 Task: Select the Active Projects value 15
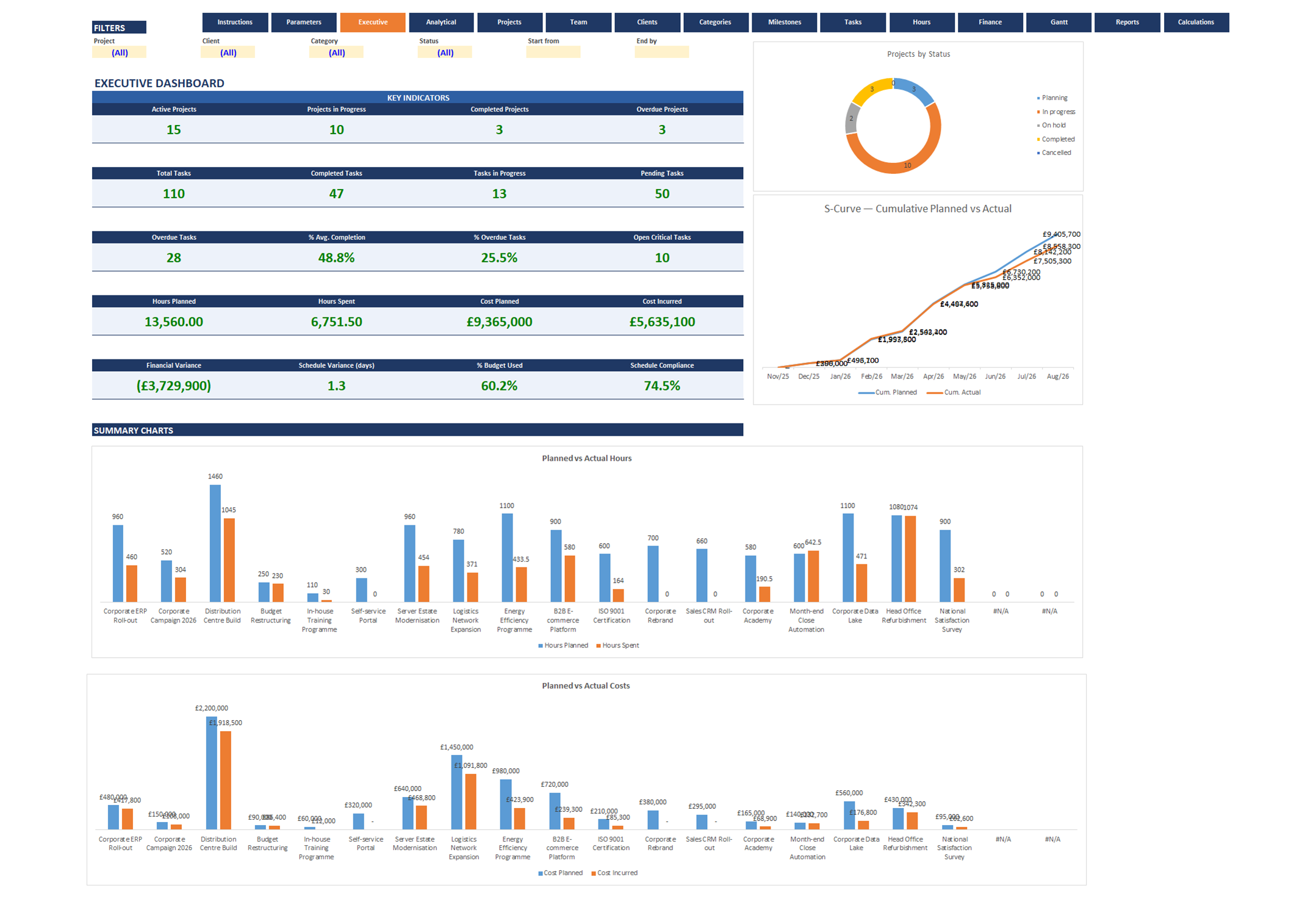(174, 130)
